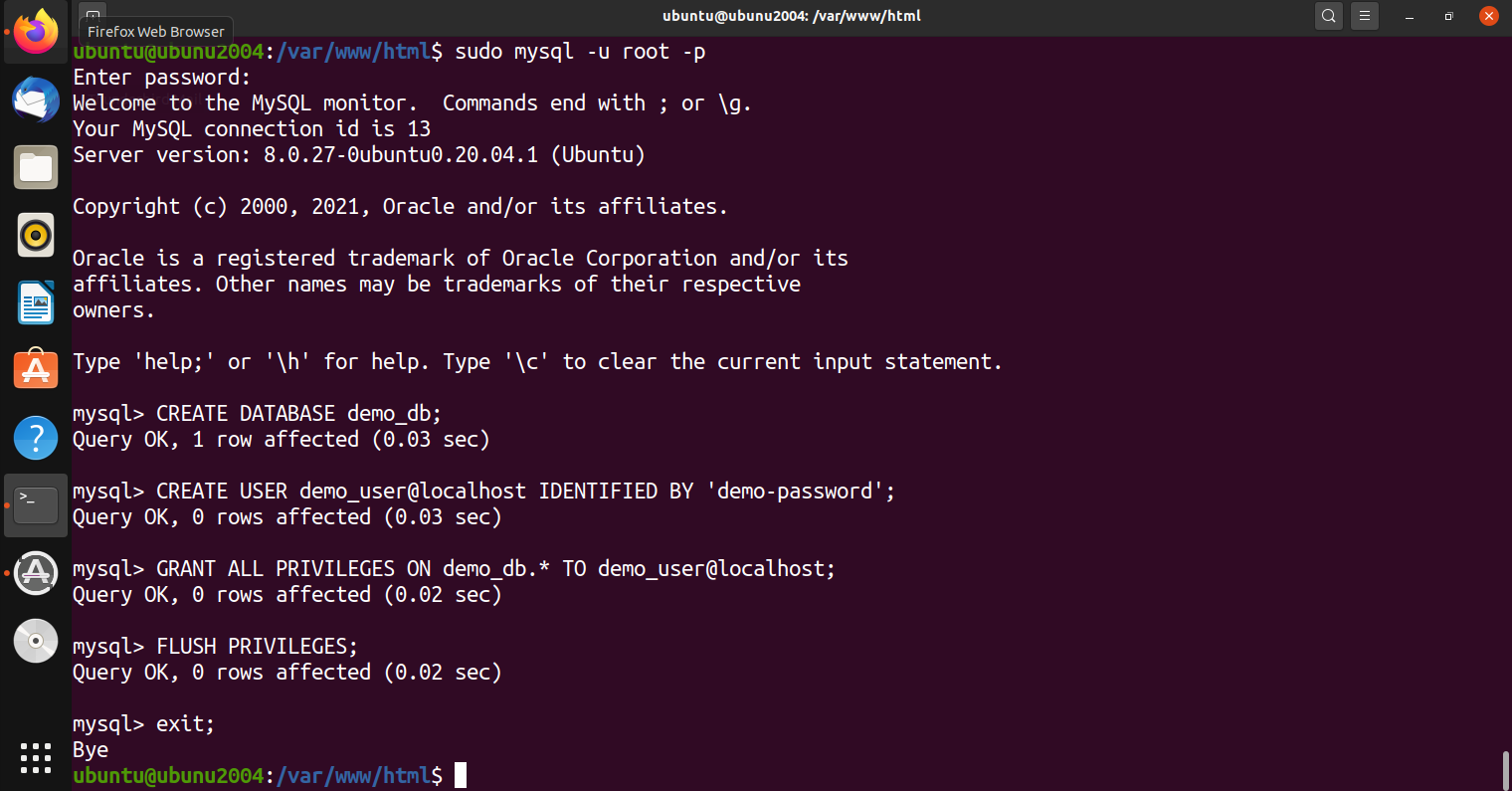Screen dimensions: 1512x791
Task: Click the CREATE DATABASE demo_db command line
Action: tap(298, 413)
